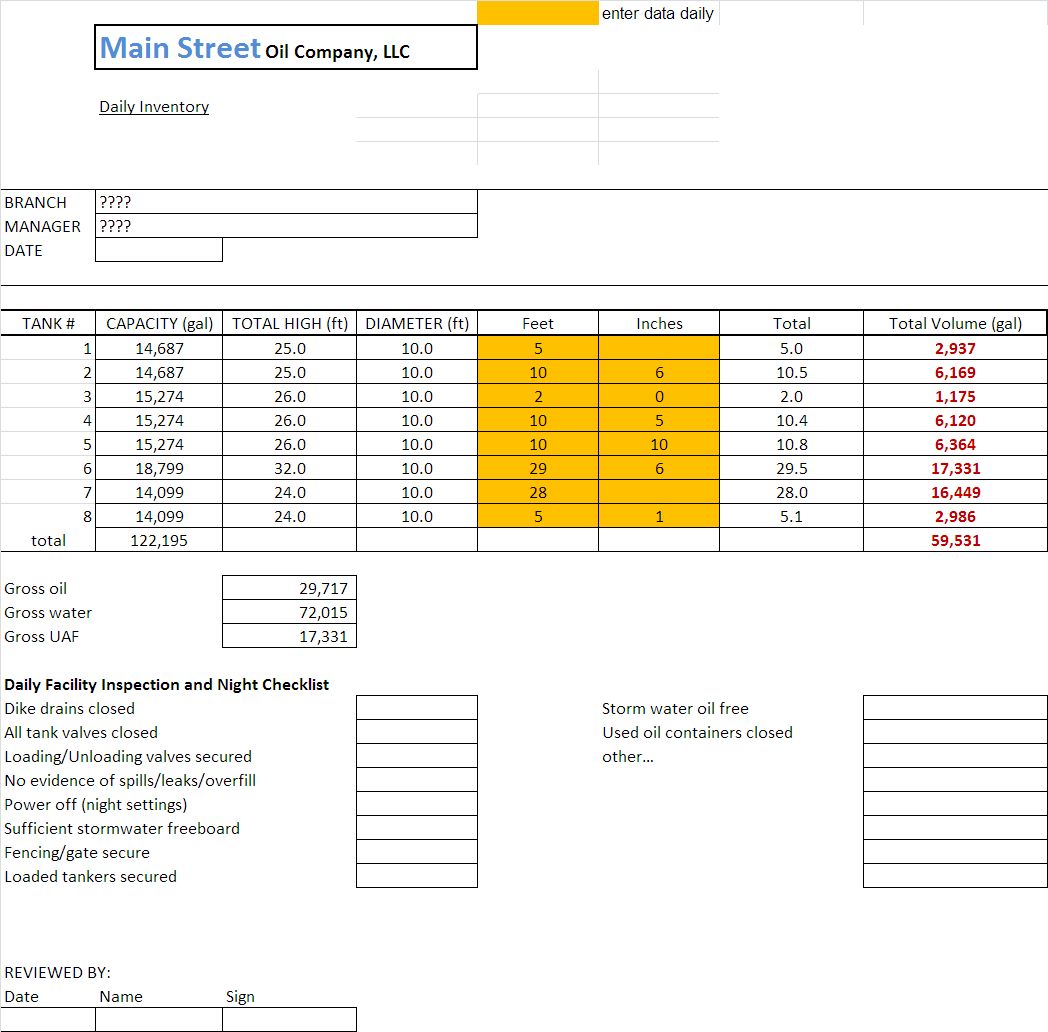The height and width of the screenshot is (1032, 1048).
Task: Select the MANAGER name field
Action: 286,226
